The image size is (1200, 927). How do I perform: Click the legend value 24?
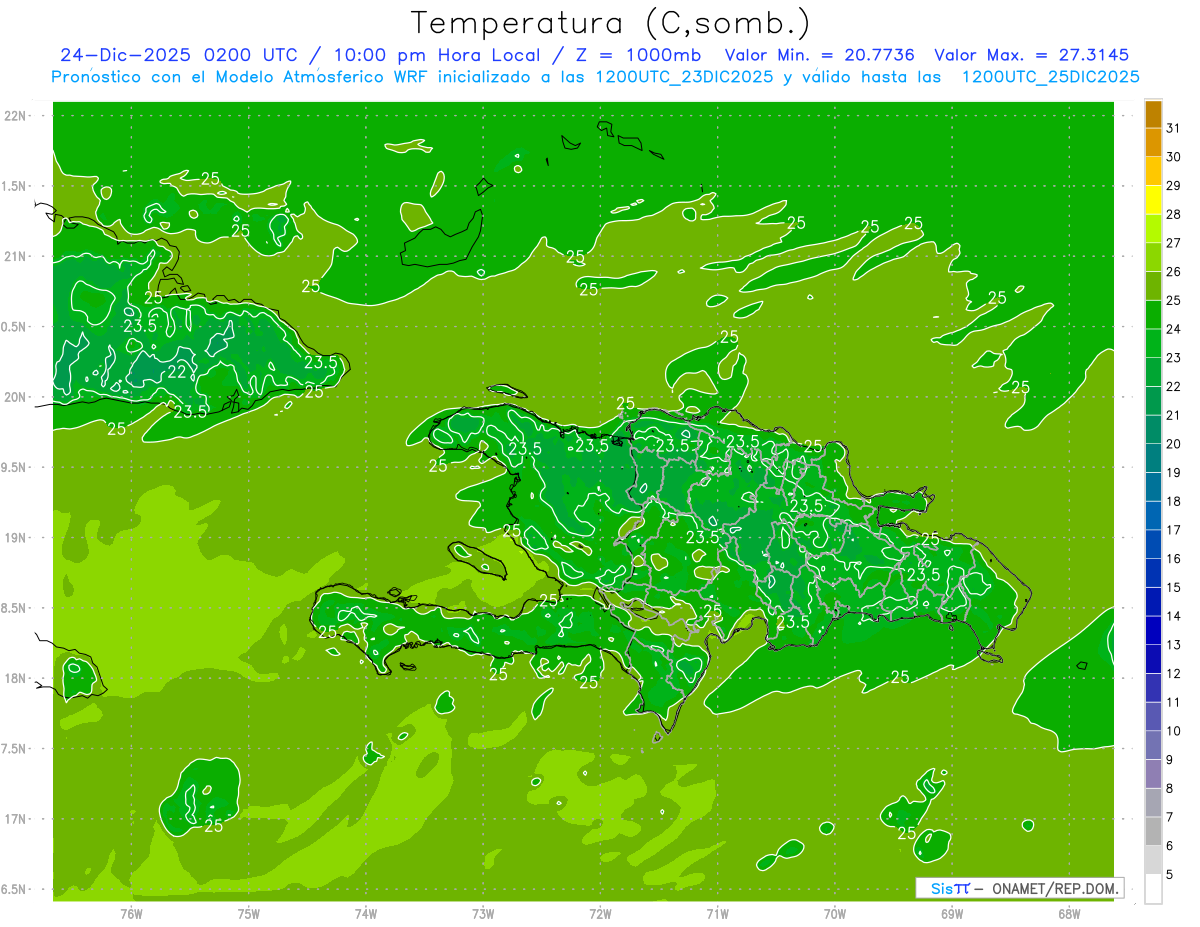tap(1174, 329)
